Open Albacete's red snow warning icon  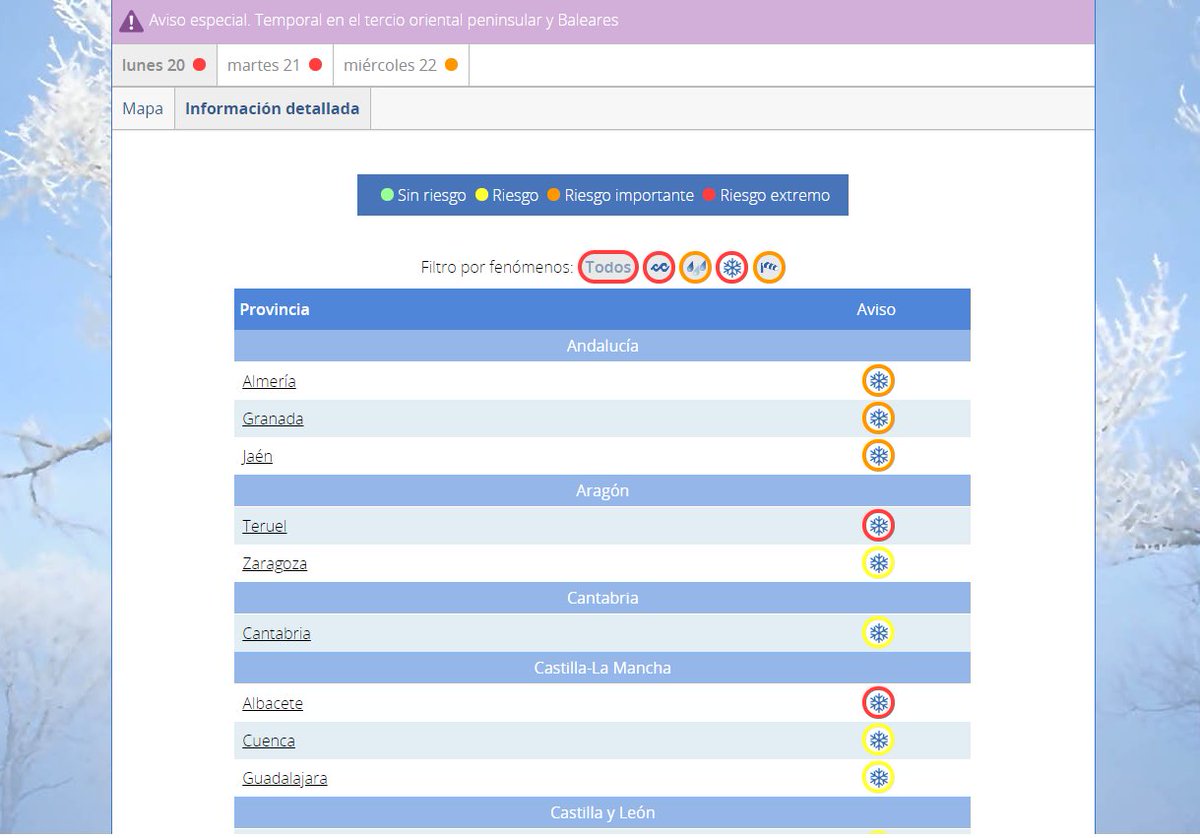(x=878, y=703)
